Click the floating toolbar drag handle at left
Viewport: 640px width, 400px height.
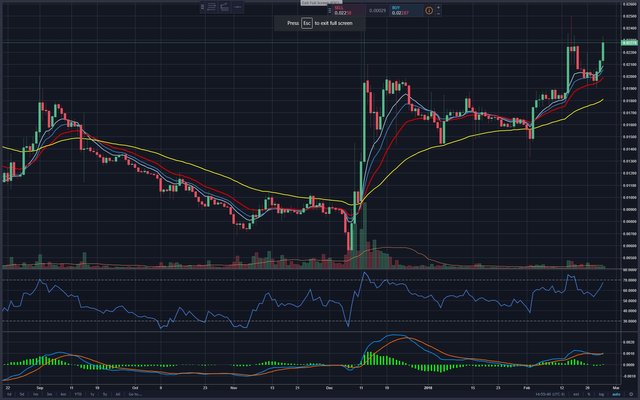coord(202,7)
